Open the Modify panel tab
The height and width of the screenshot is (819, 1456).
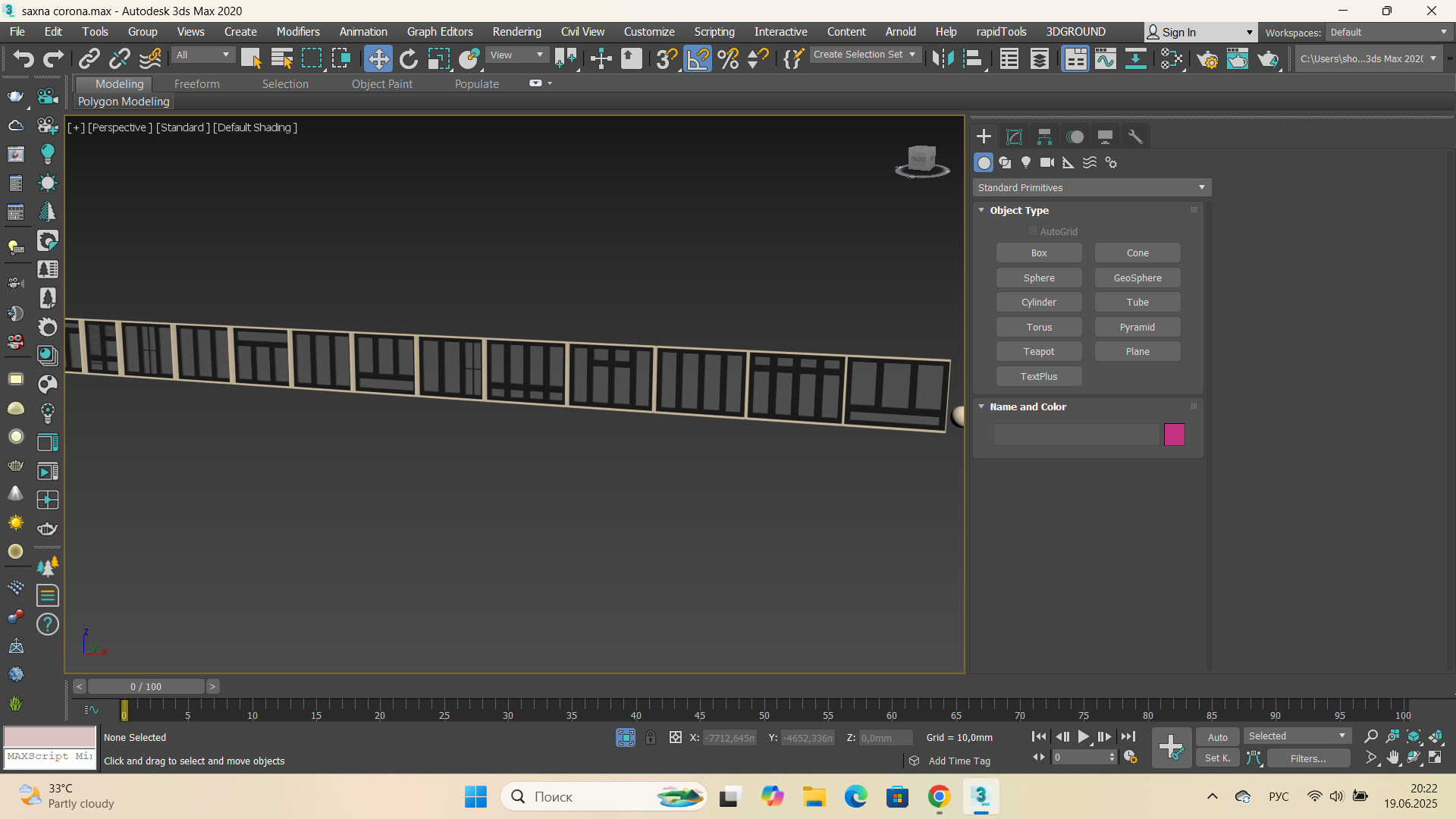pos(1014,136)
